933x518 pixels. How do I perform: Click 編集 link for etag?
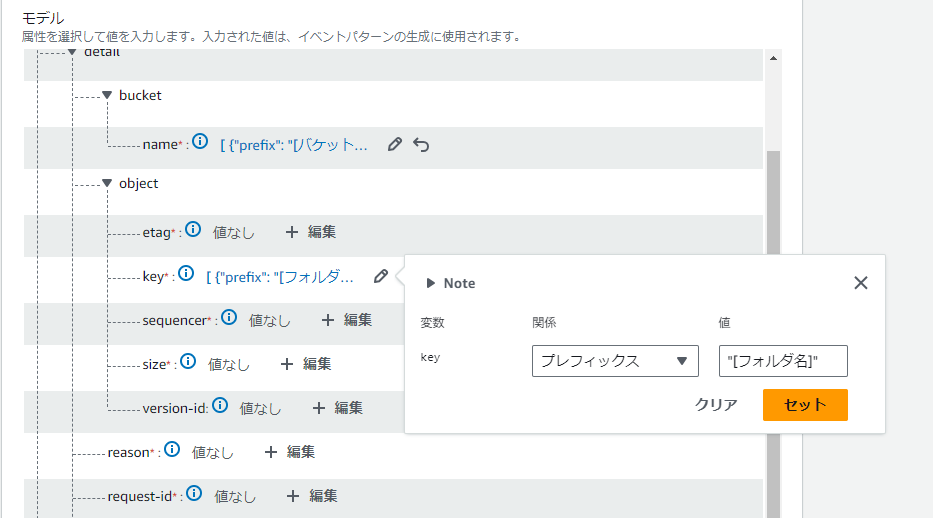tap(322, 232)
